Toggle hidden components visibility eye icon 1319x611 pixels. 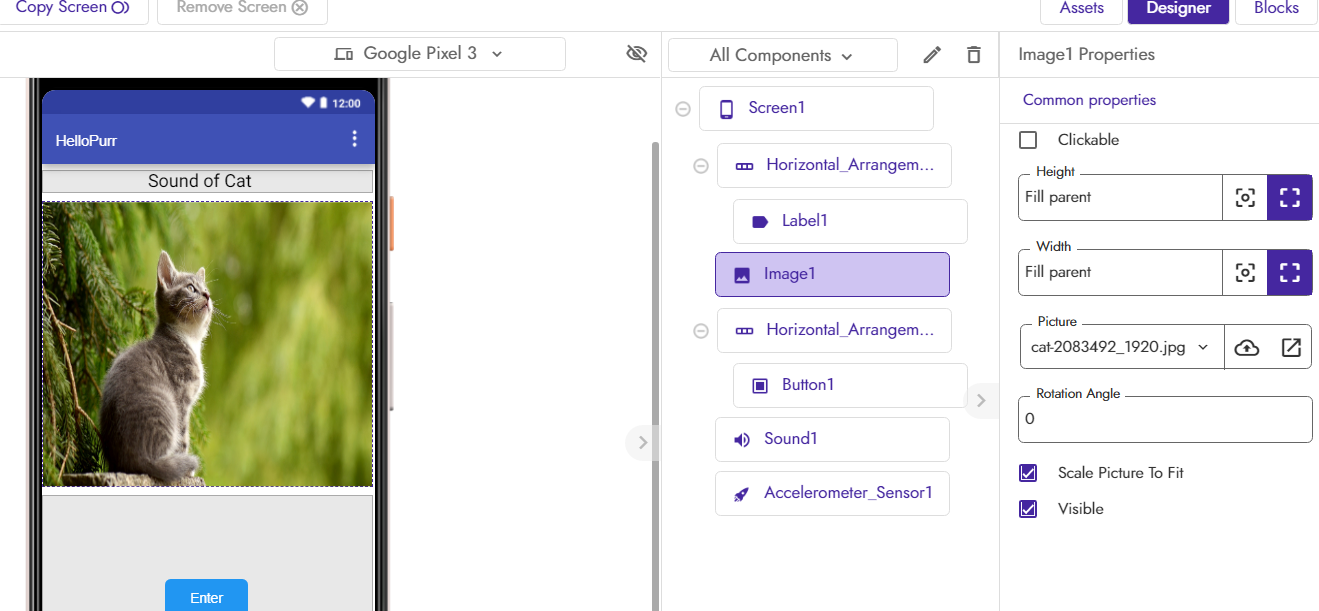[x=636, y=54]
